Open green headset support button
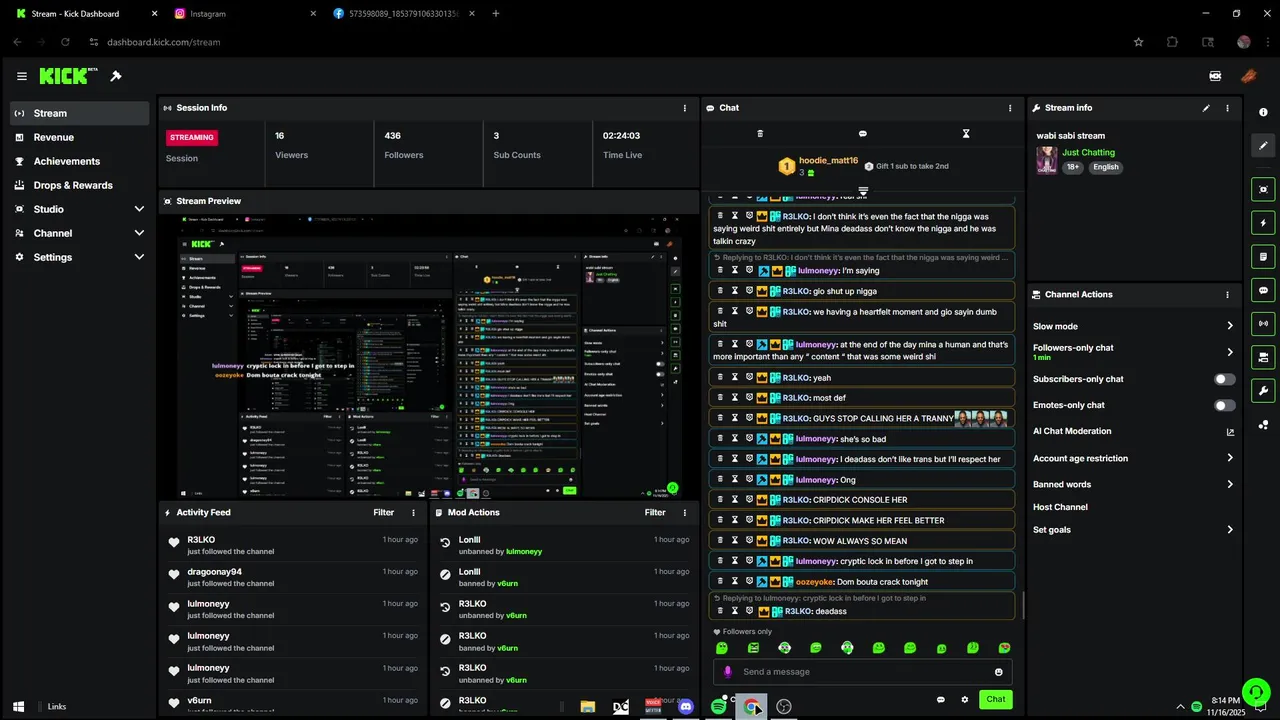Image resolution: width=1280 pixels, height=720 pixels. pyautogui.click(x=1255, y=692)
